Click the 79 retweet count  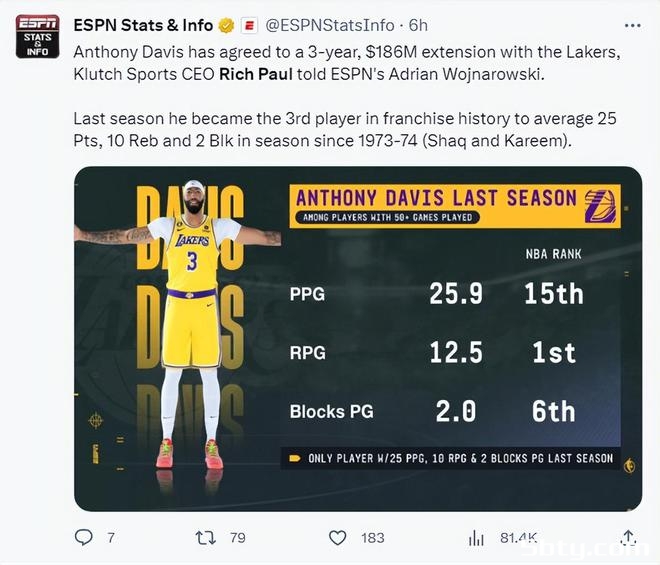click(x=238, y=538)
